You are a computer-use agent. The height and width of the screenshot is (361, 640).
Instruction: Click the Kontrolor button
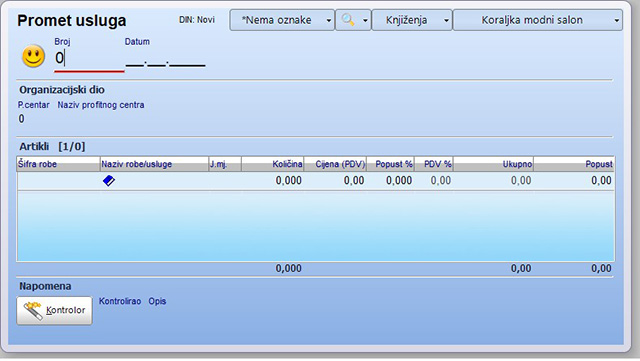pyautogui.click(x=54, y=310)
